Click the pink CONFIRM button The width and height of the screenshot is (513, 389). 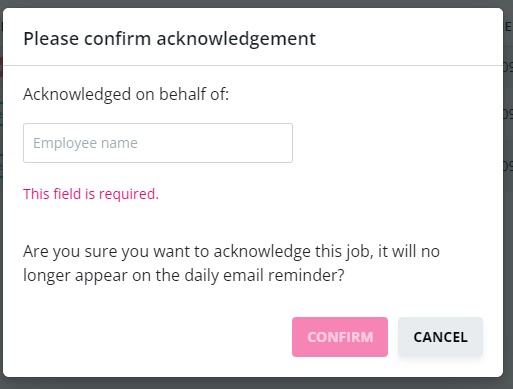[340, 337]
